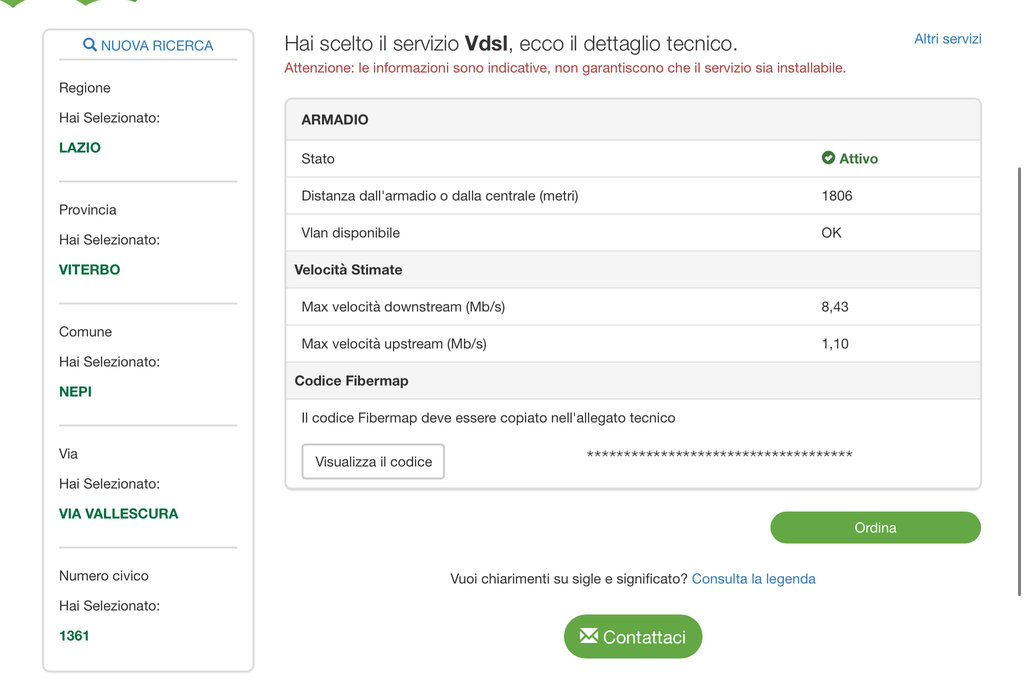
Task: Click the envelope icon on Contattaci button
Action: (x=588, y=636)
